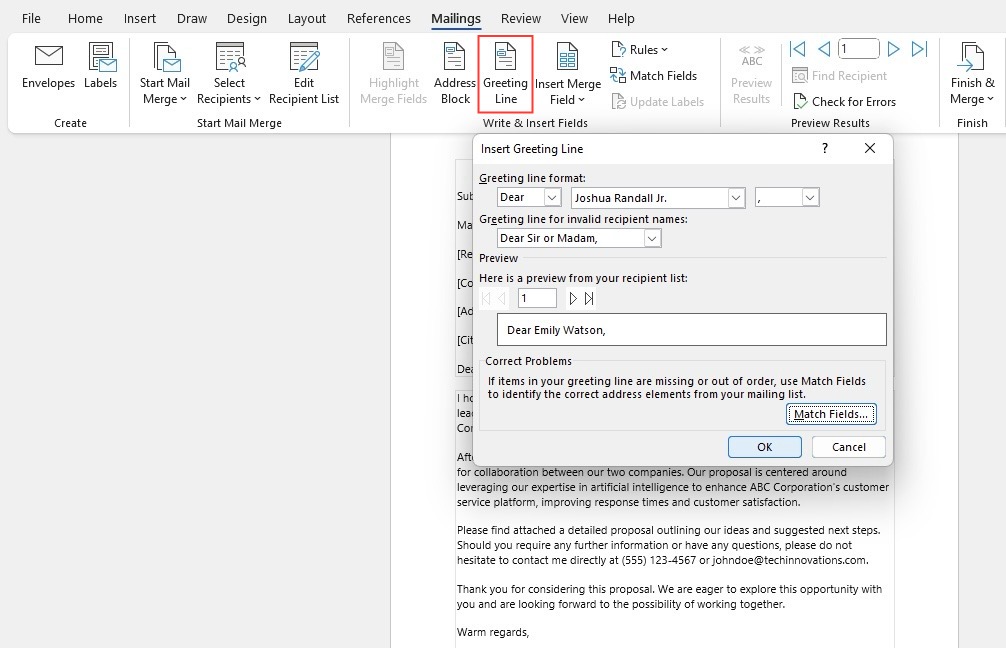Expand the punctuation comma dropdown
Screen dimensions: 1006x648
(810, 198)
